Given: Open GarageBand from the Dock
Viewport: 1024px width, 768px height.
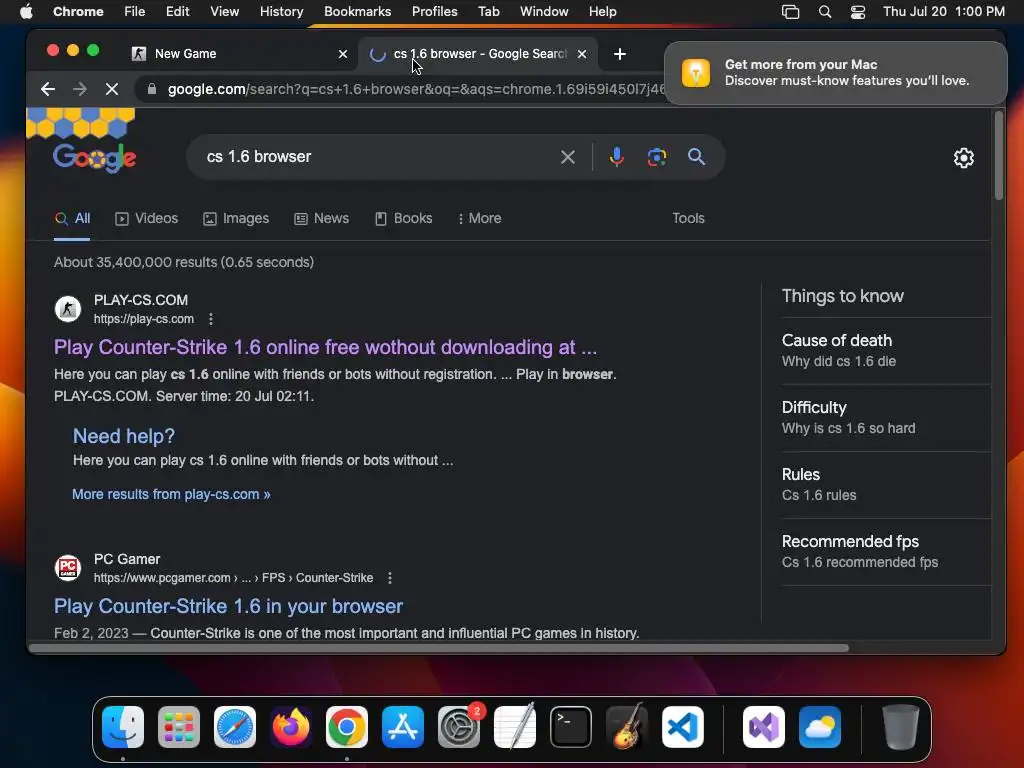Looking at the screenshot, I should (x=627, y=727).
